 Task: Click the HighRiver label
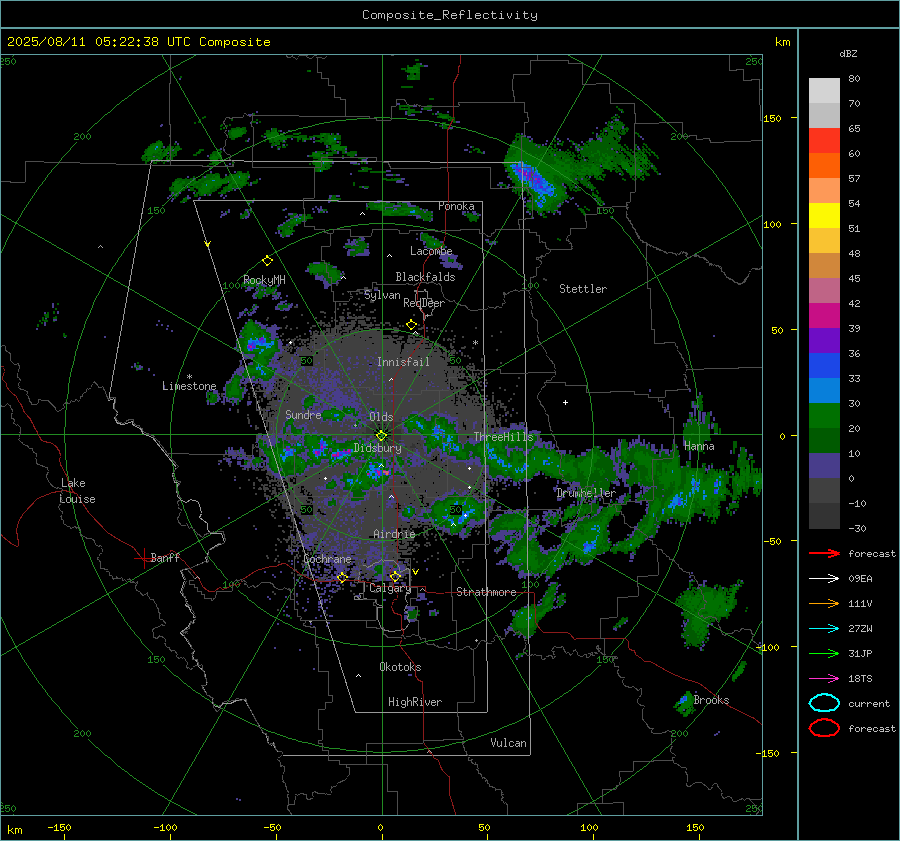coord(415,702)
